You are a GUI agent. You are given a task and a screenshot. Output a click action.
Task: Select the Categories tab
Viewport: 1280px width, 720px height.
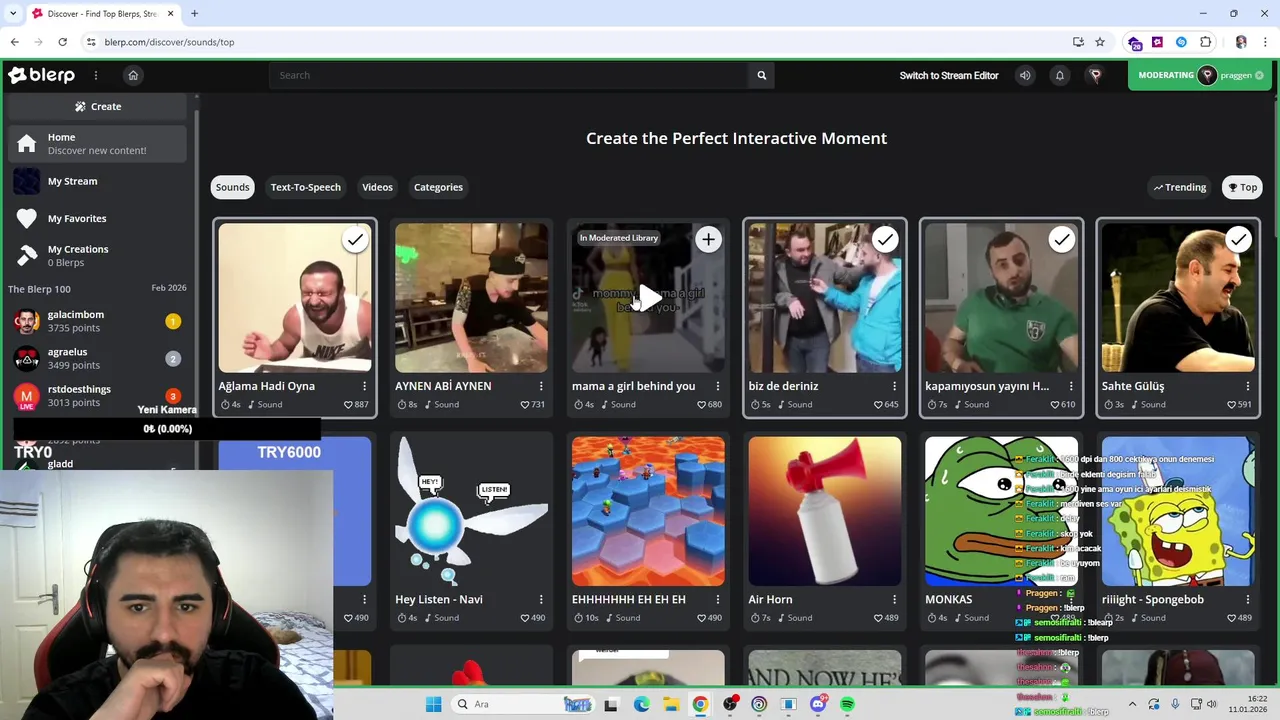(x=438, y=187)
